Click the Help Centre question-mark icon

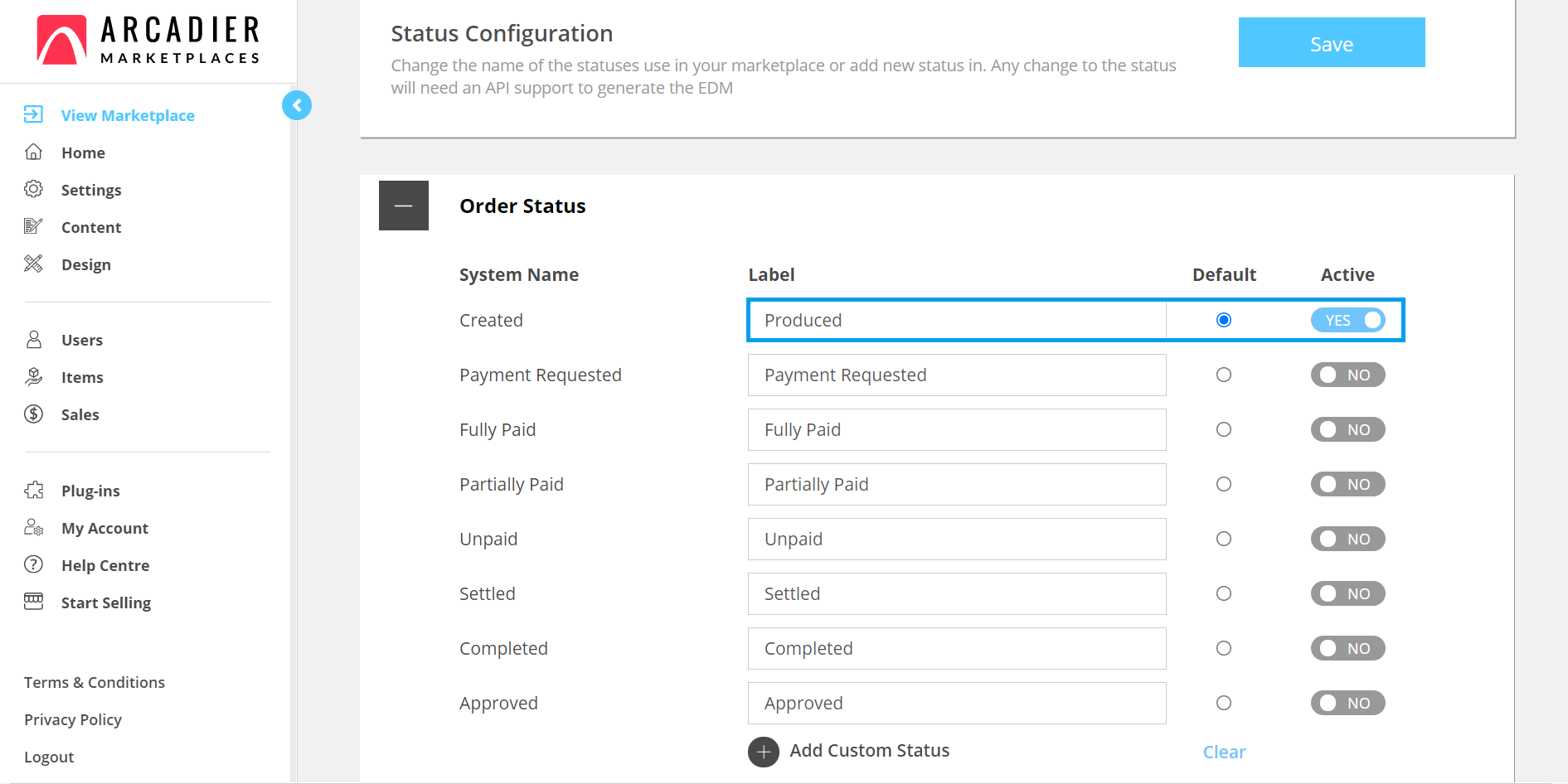pos(33,564)
